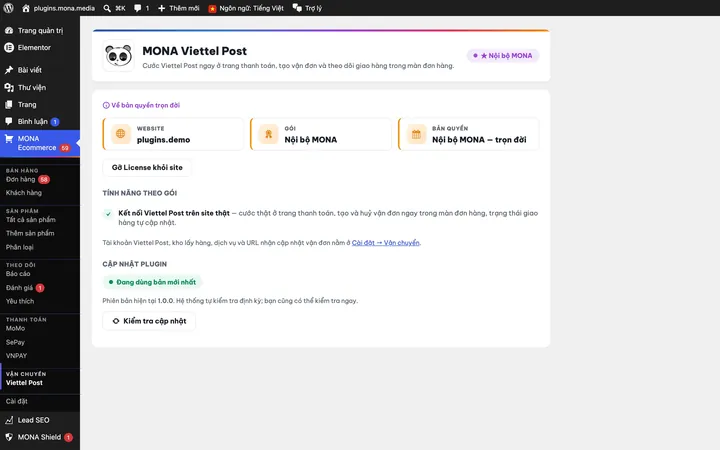Click the MONA Viettel Post heading
Screen dimensions: 720x450
pyautogui.click(x=194, y=51)
